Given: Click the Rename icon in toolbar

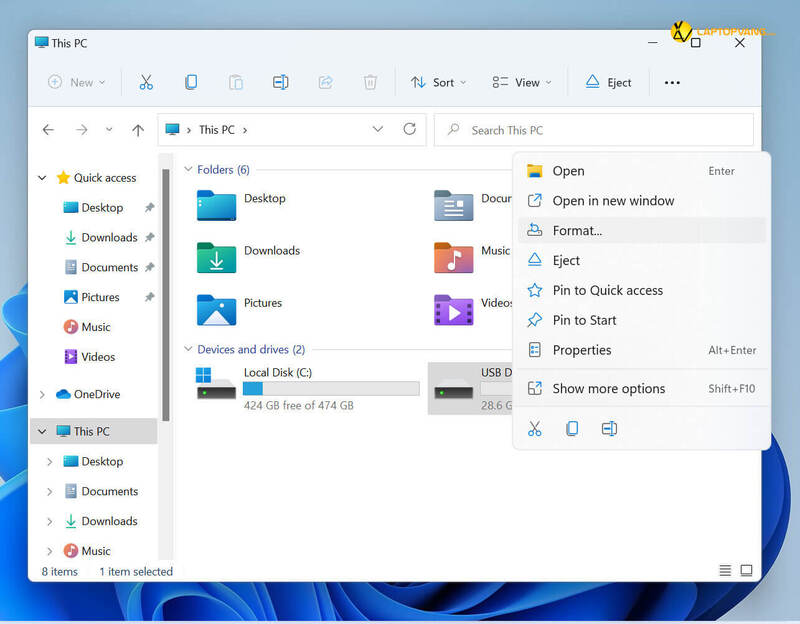Looking at the screenshot, I should (x=281, y=82).
